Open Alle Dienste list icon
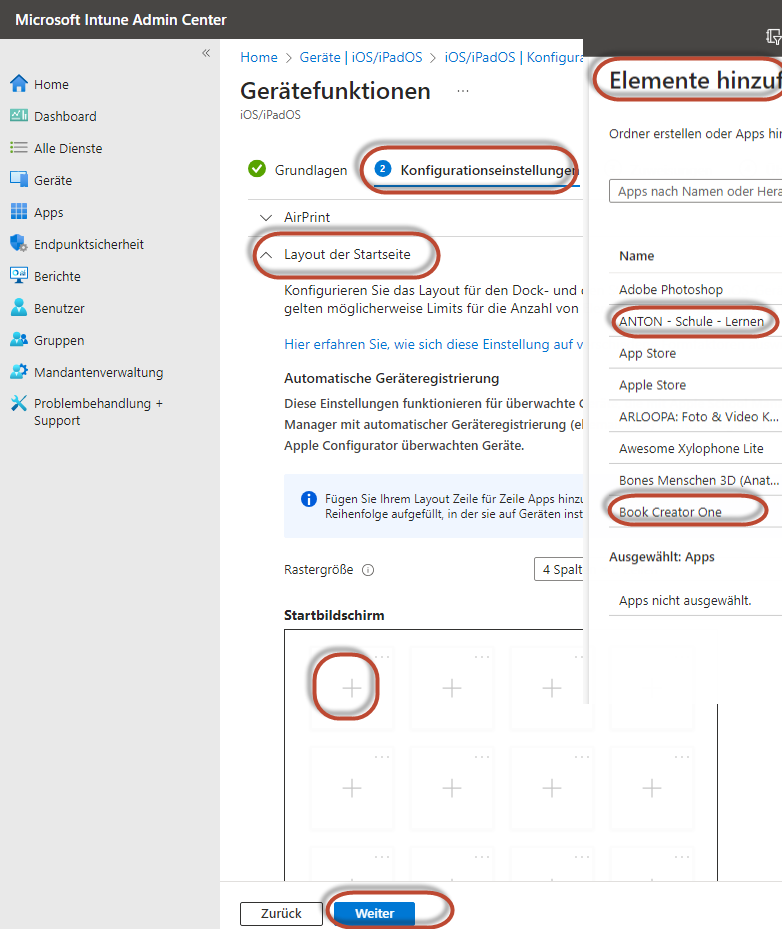The width and height of the screenshot is (782, 929). (18, 148)
